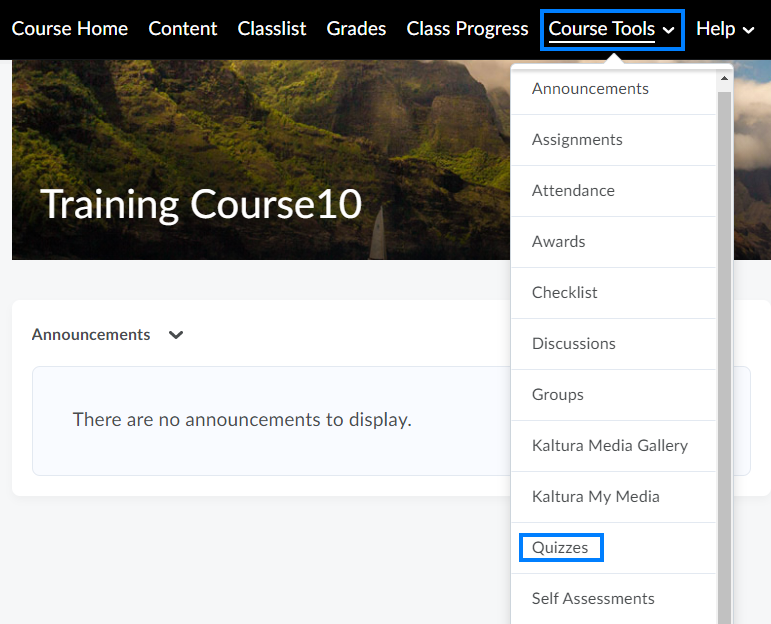Choose Assignments in the dropdown list
This screenshot has height=624, width=771.
click(x=577, y=140)
